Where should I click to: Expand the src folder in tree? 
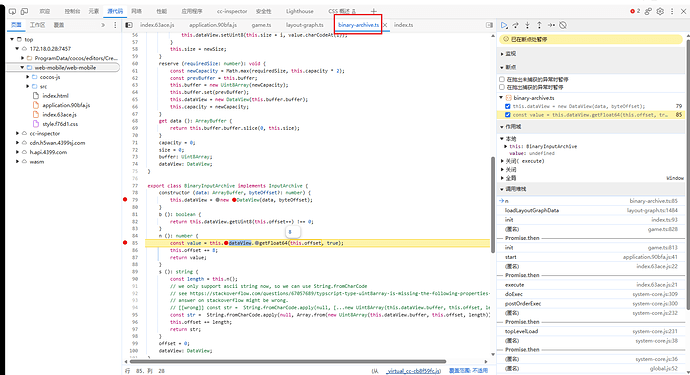click(28, 86)
